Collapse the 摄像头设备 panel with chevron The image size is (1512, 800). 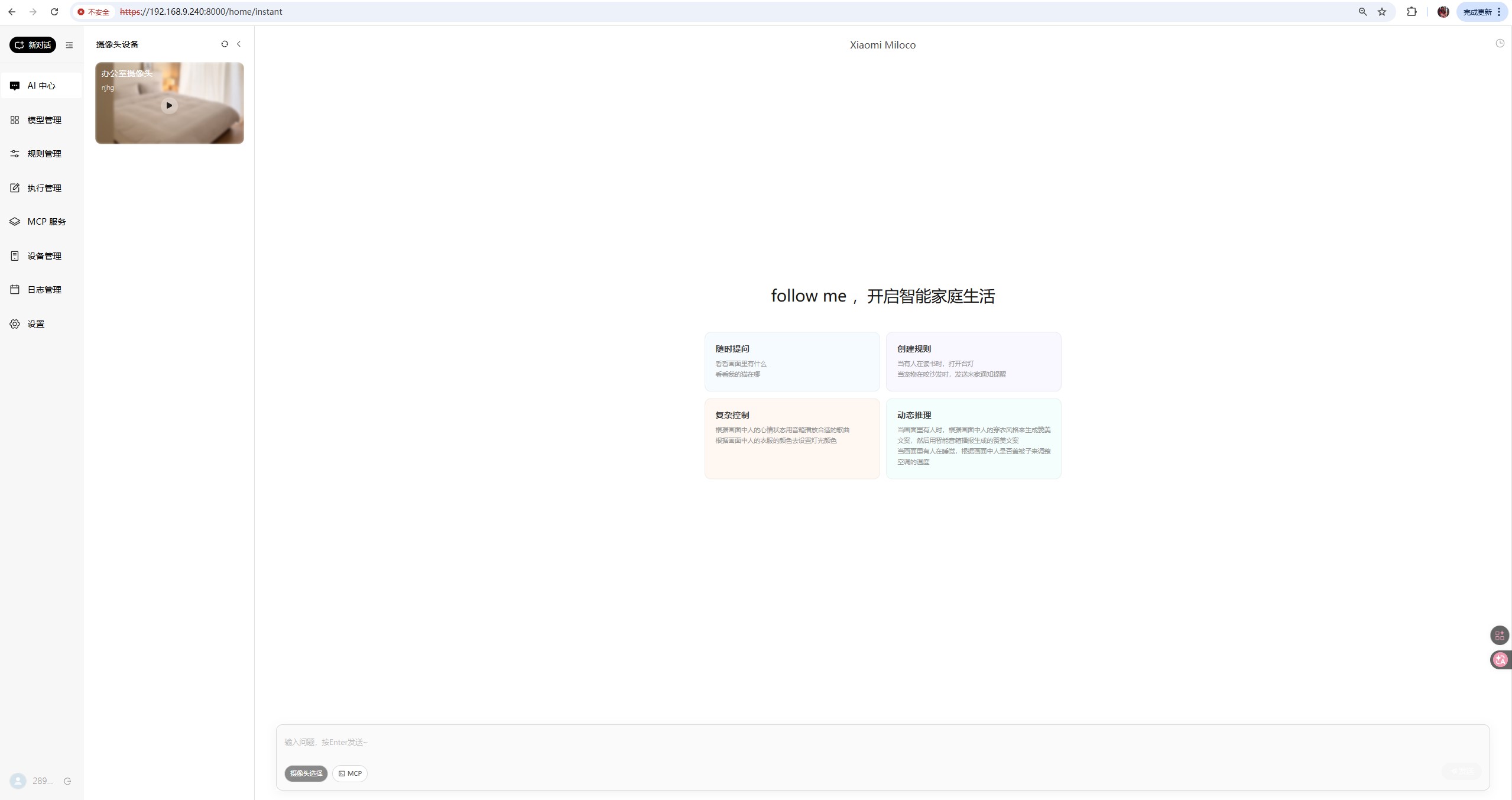(239, 44)
